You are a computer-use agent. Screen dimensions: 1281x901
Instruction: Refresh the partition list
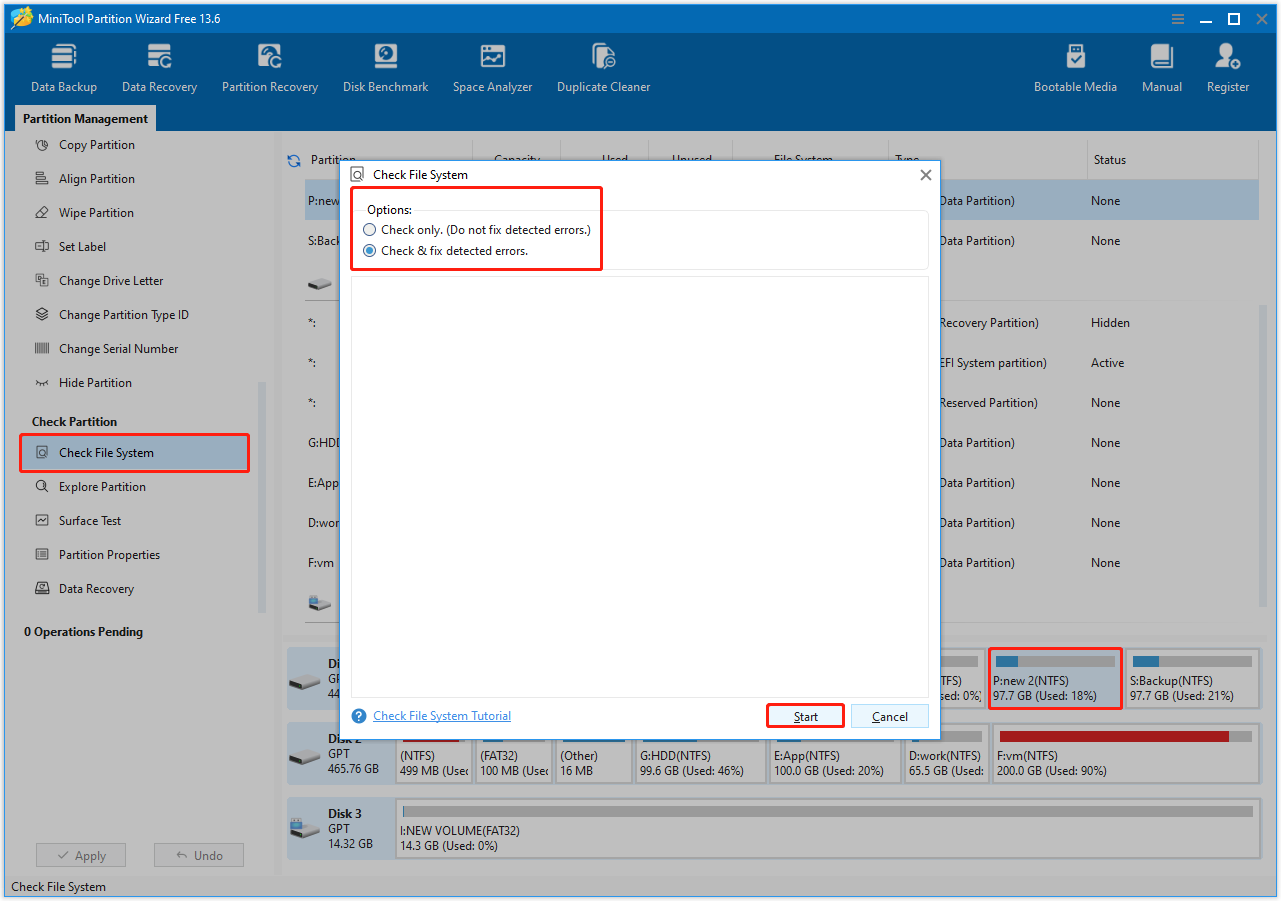tap(294, 160)
